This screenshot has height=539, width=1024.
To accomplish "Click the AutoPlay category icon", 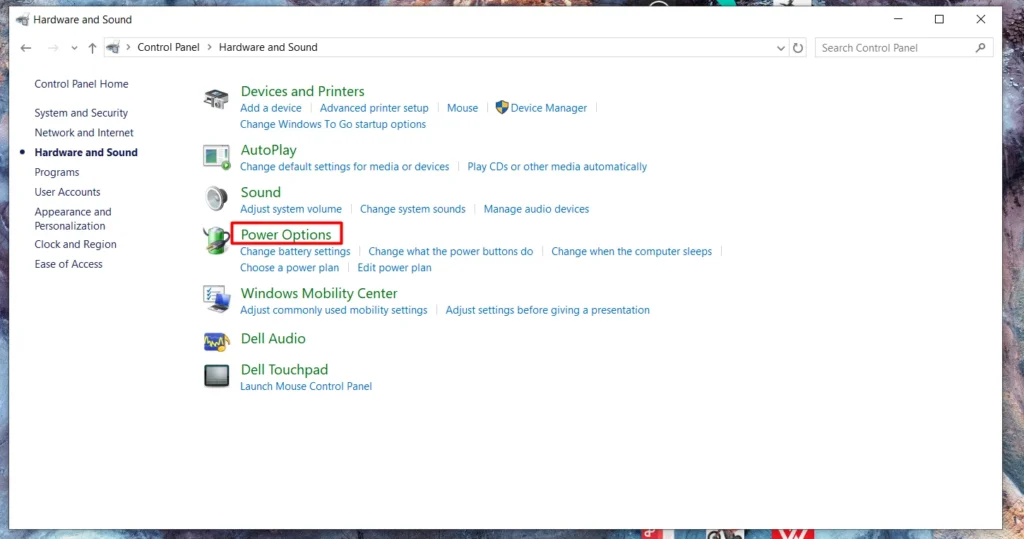I will click(216, 157).
